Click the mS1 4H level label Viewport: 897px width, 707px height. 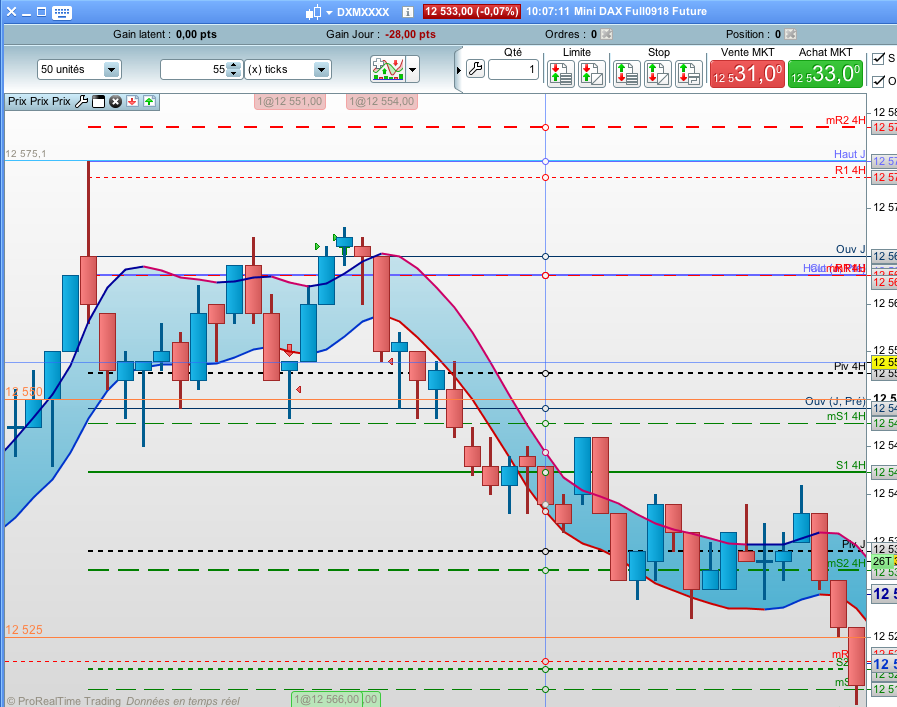tap(846, 416)
